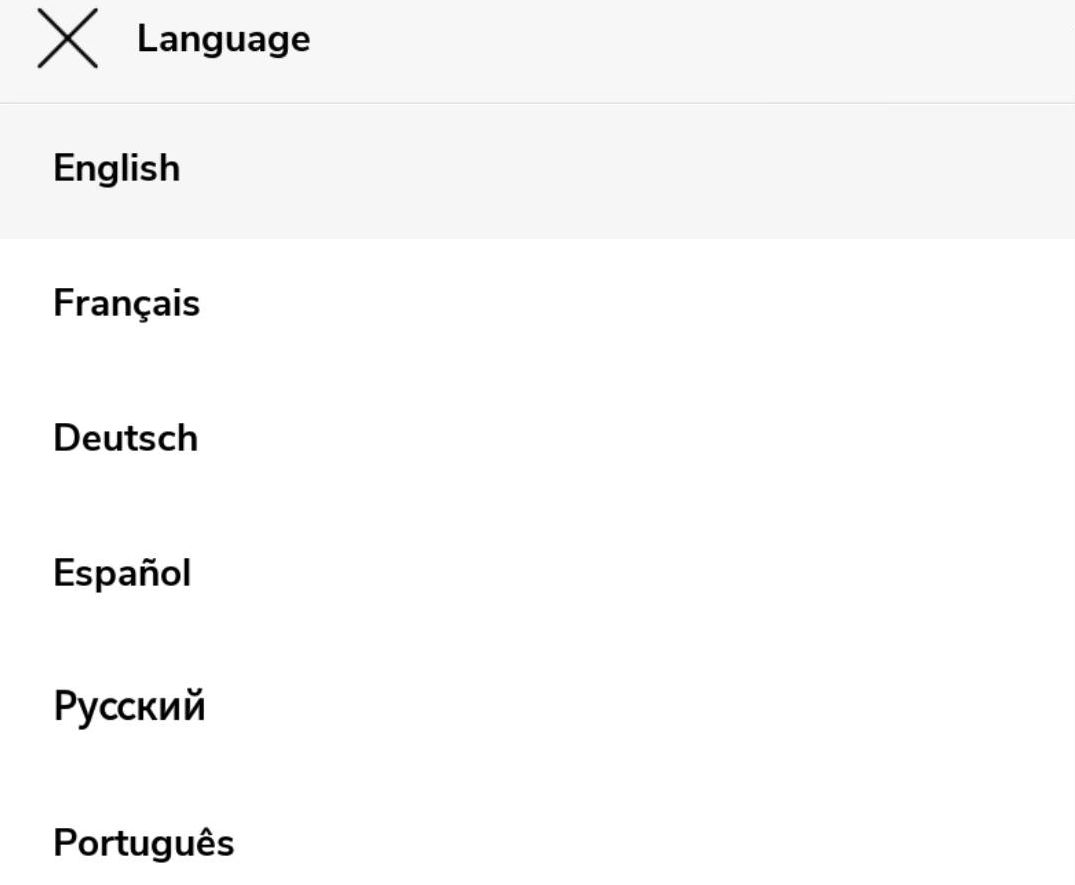Viewport: 1075px width, 885px height.
Task: Select the Russian language entry
Action: tap(129, 707)
